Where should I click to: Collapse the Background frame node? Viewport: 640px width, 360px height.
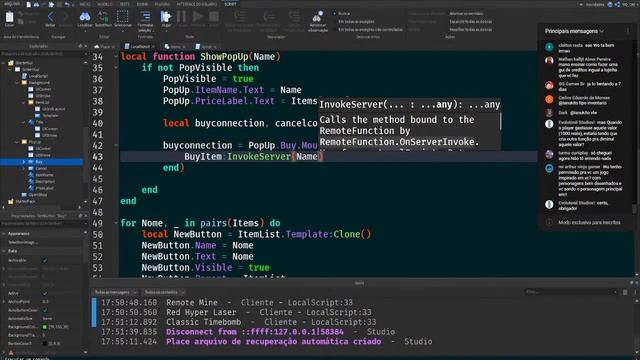17,82
